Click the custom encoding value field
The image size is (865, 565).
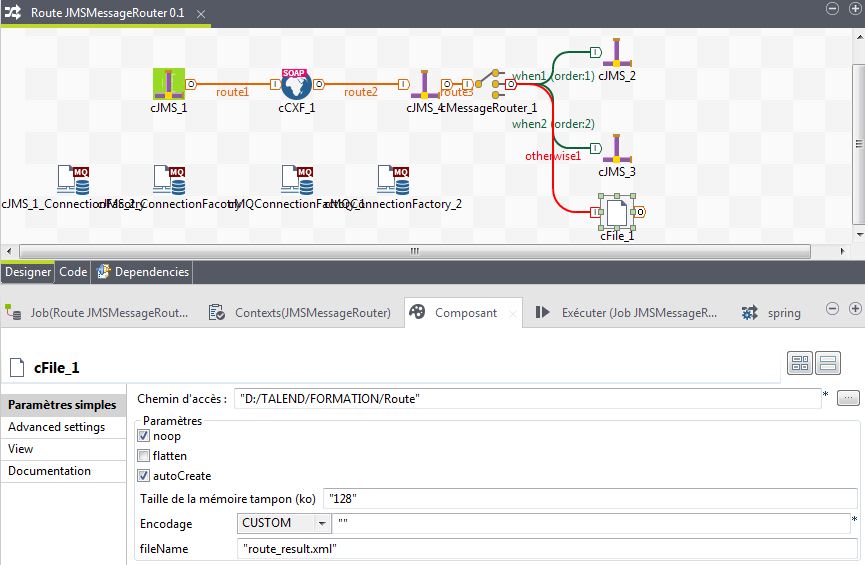tap(591, 523)
